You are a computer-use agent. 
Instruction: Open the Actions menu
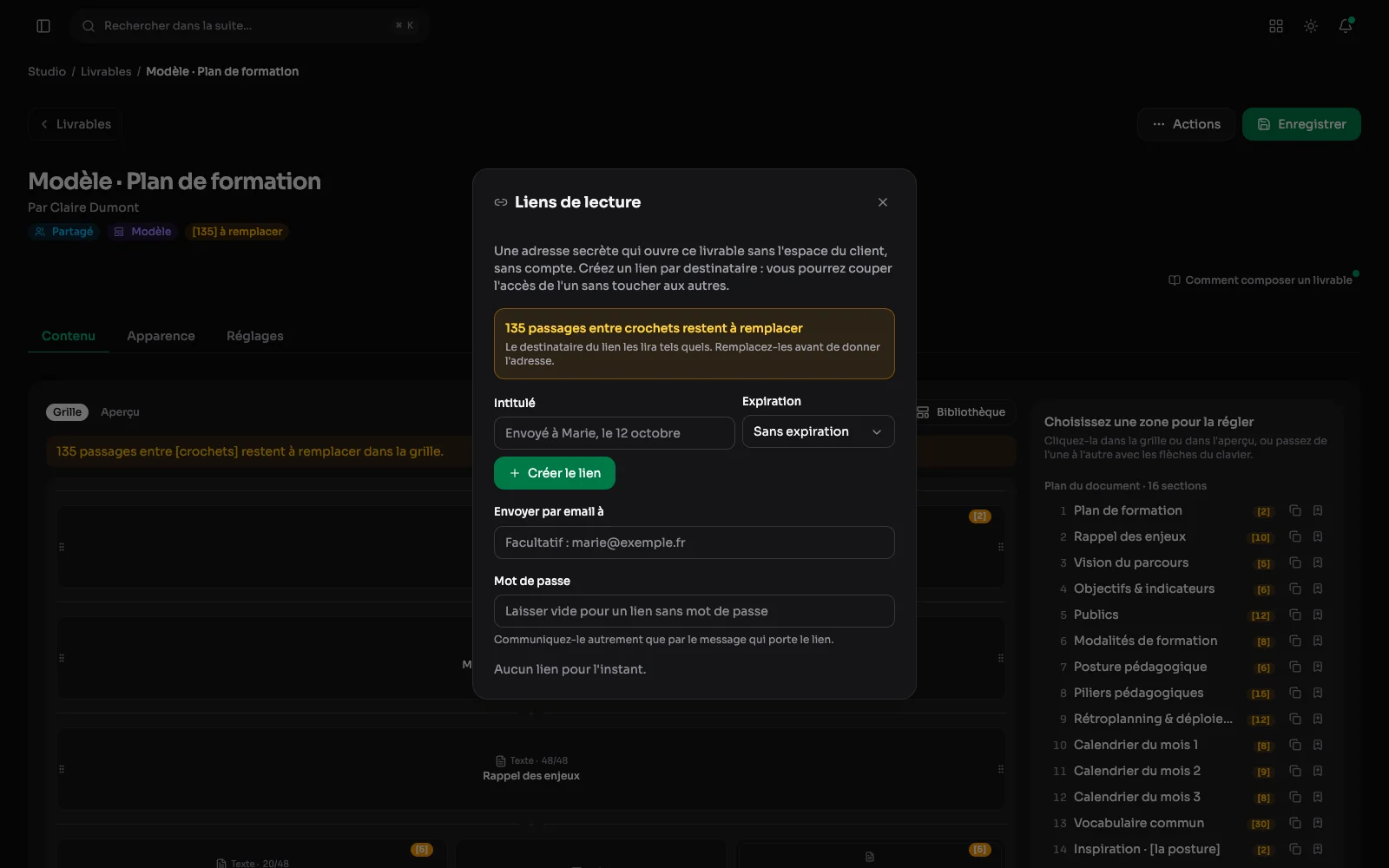coord(1186,124)
